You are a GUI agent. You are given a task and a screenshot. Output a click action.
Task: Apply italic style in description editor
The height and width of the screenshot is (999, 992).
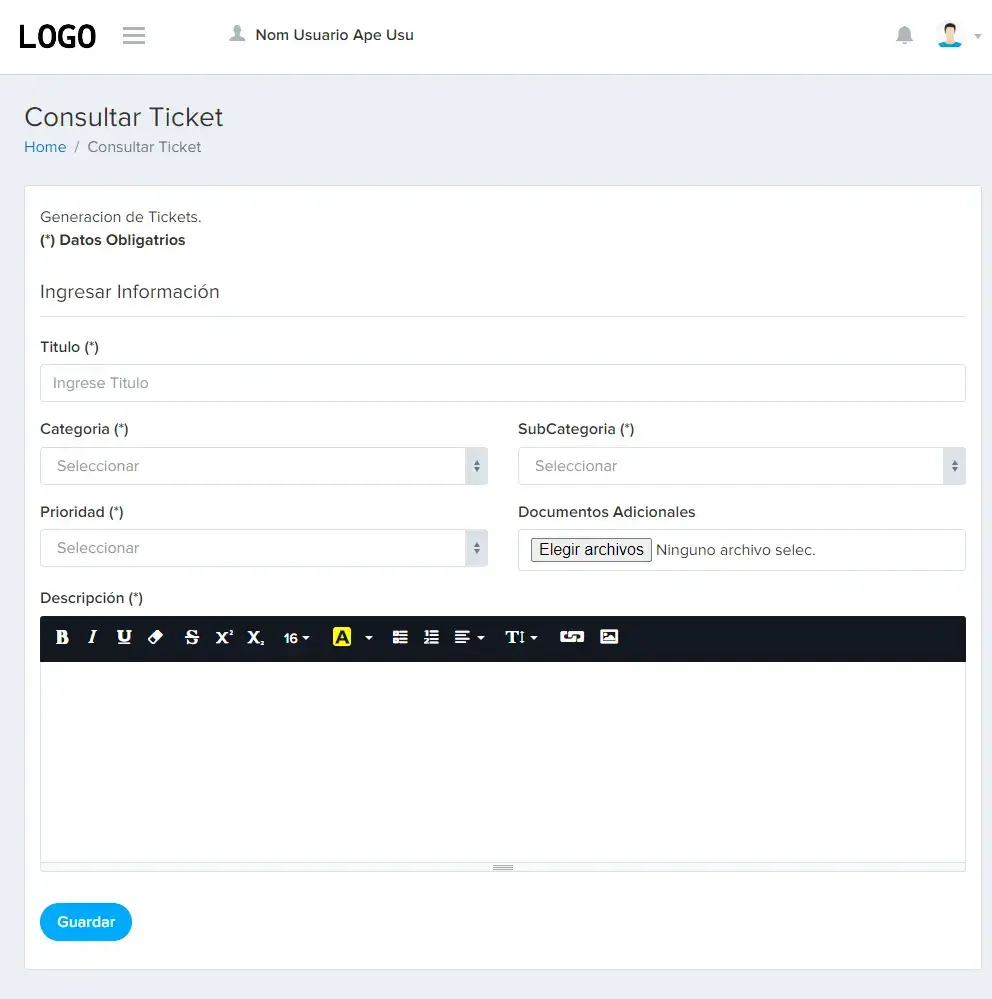pos(93,637)
